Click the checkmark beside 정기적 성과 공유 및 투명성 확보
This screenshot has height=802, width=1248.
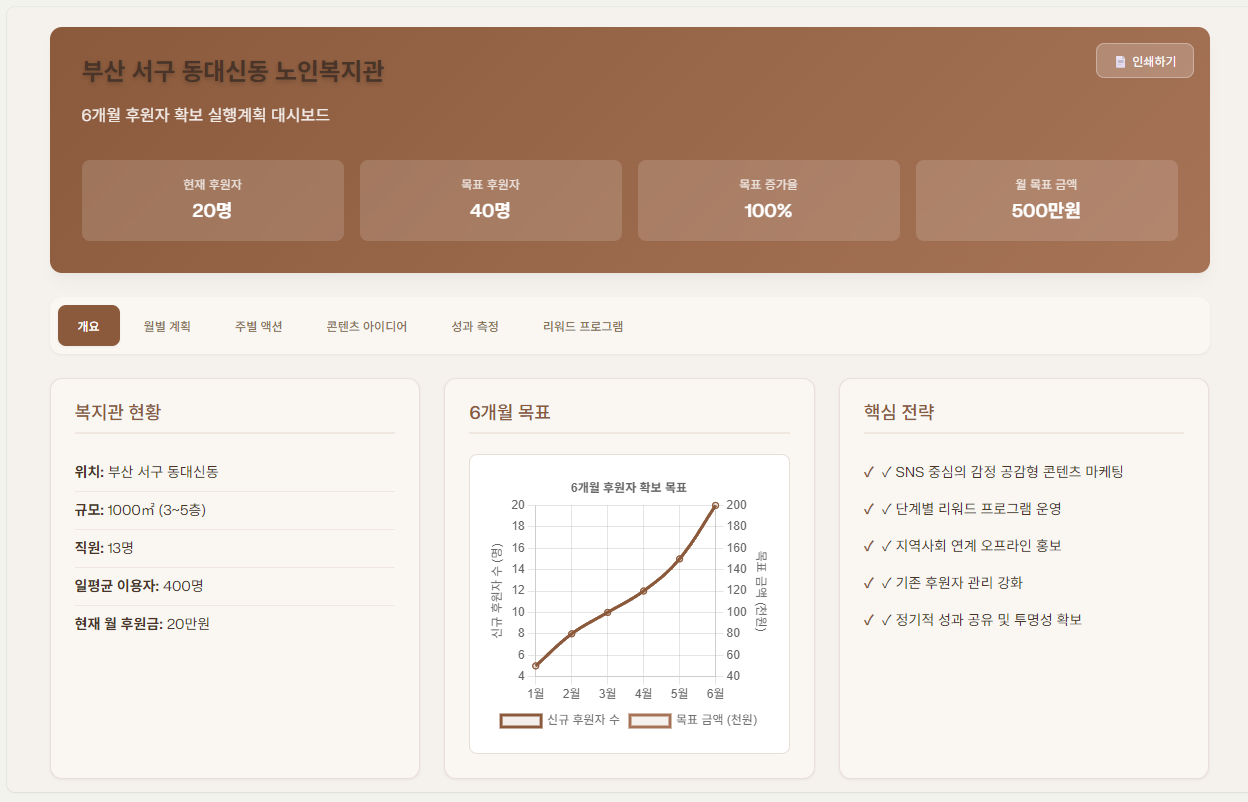[x=868, y=619]
